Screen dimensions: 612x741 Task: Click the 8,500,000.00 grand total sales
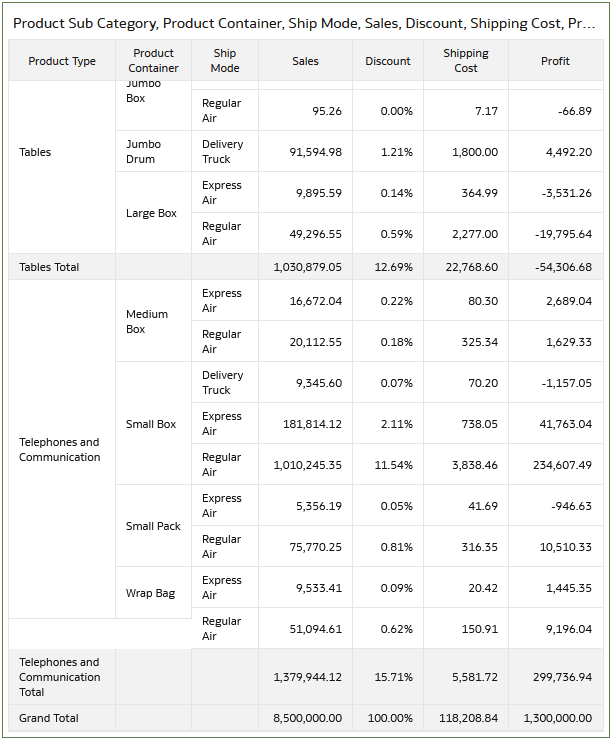[308, 718]
